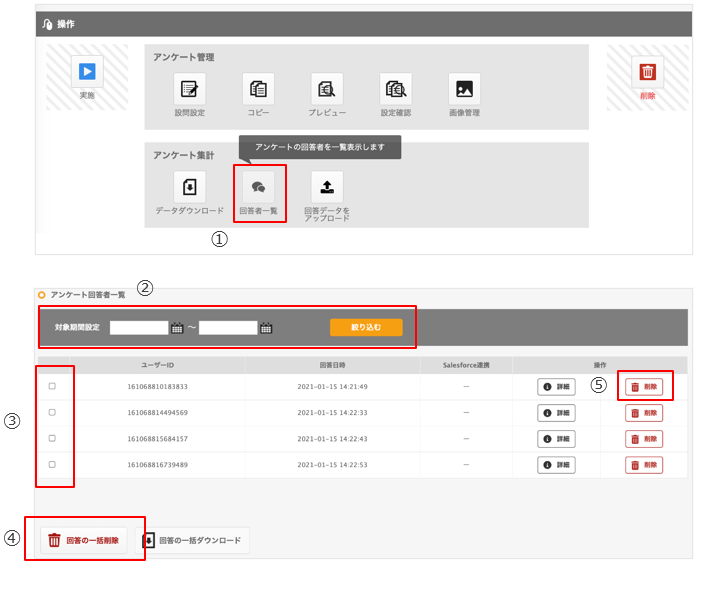Open 詳細 for user 161068816739489
Screen dimensions: 711x602
click(556, 465)
